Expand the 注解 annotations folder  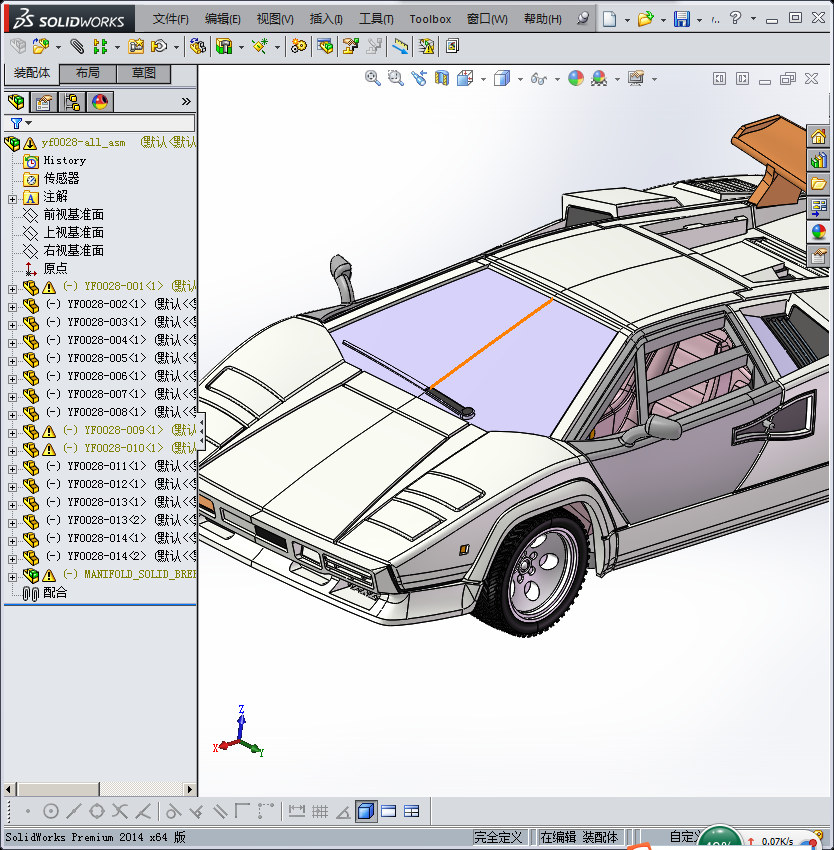12,197
